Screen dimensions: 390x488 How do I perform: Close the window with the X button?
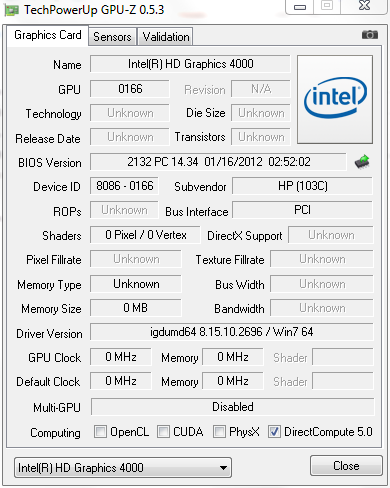click(x=364, y=6)
